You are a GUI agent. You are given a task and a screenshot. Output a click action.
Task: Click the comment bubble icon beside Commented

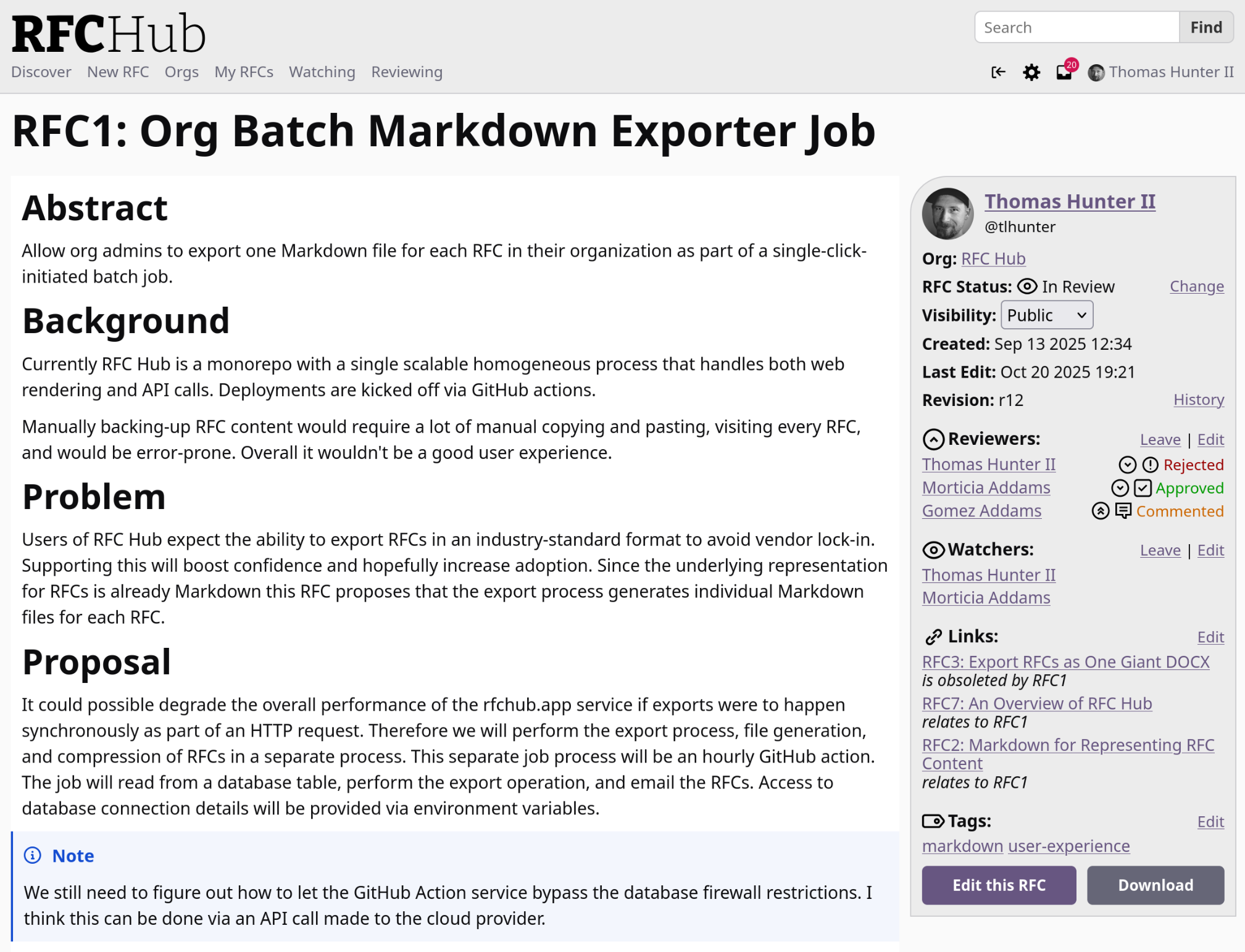click(x=1123, y=511)
